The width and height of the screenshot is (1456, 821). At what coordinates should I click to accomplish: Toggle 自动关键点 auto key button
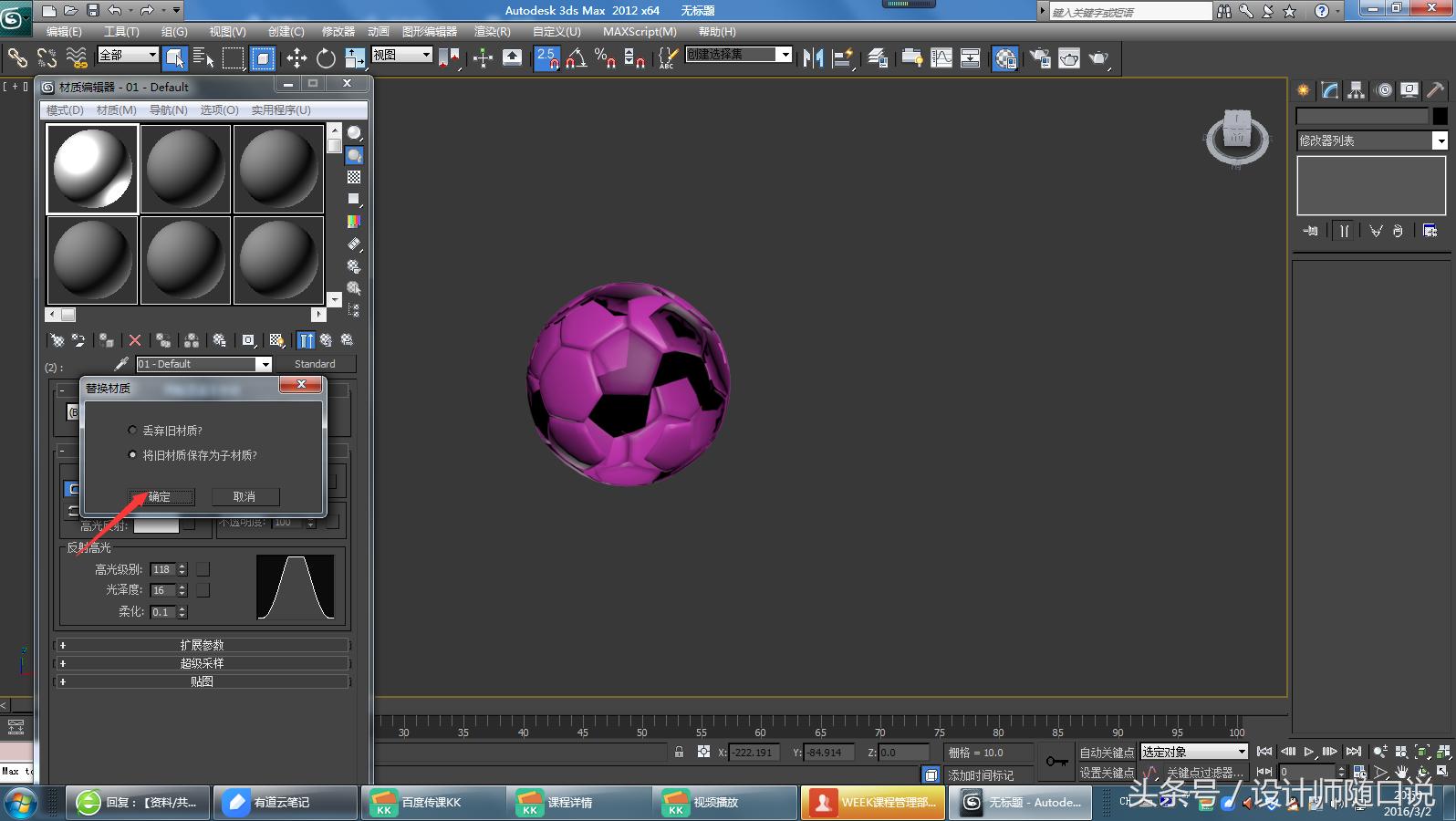(x=1107, y=753)
